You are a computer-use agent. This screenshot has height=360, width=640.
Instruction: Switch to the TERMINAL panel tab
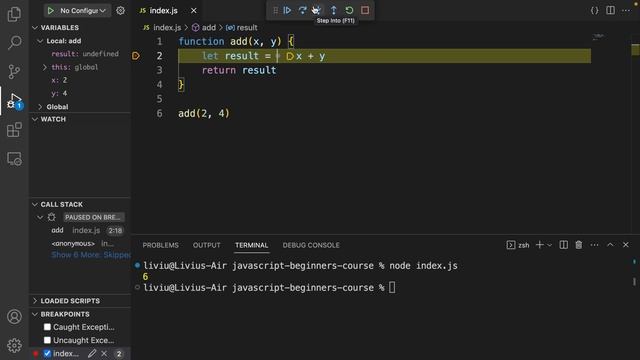251,245
